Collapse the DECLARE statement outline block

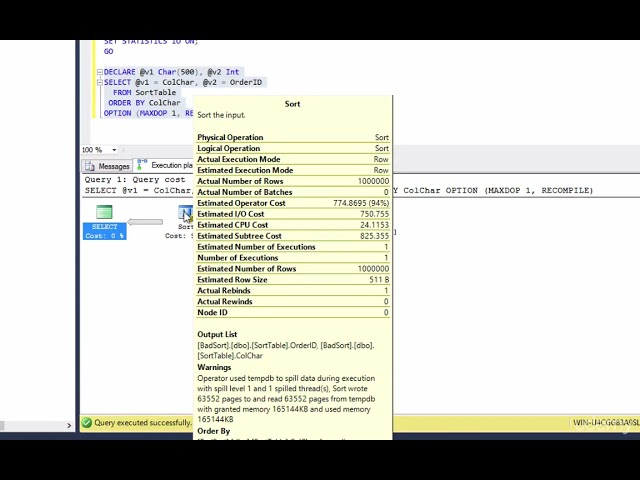(x=100, y=72)
